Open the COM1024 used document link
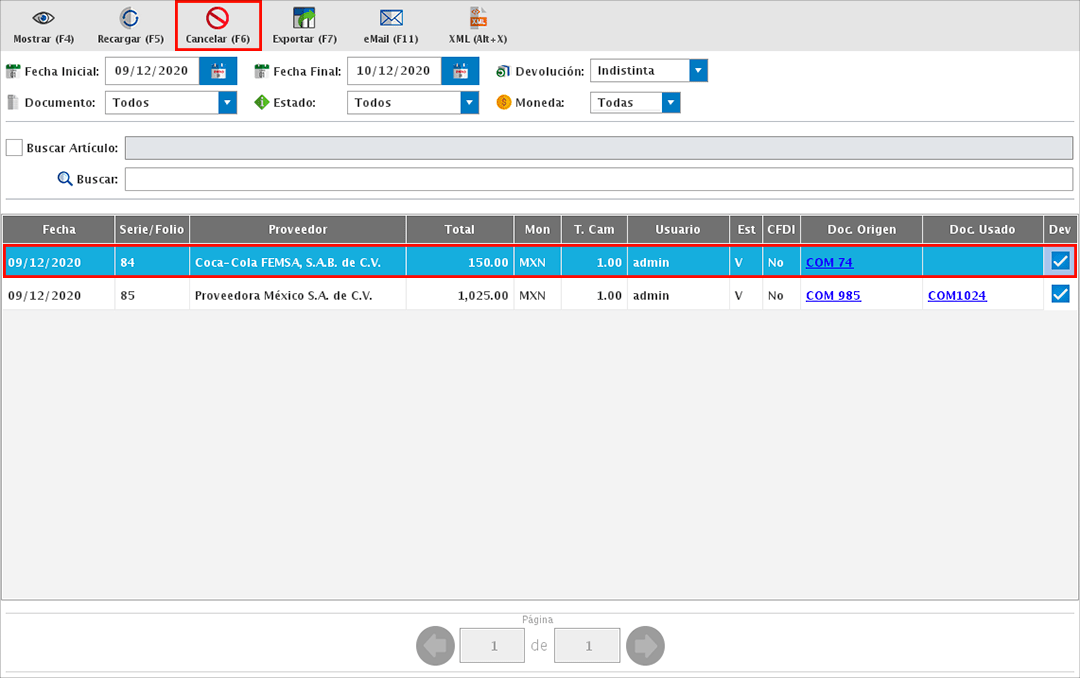Image resolution: width=1080 pixels, height=678 pixels. 956,296
